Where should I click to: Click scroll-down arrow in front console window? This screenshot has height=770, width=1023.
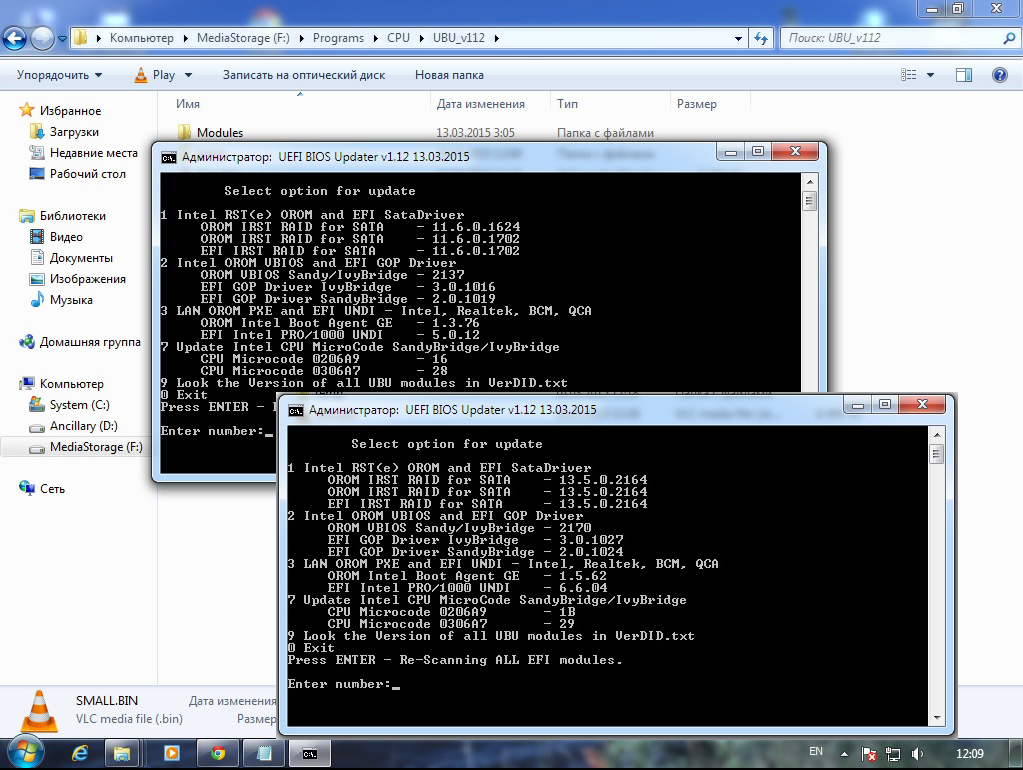(936, 718)
